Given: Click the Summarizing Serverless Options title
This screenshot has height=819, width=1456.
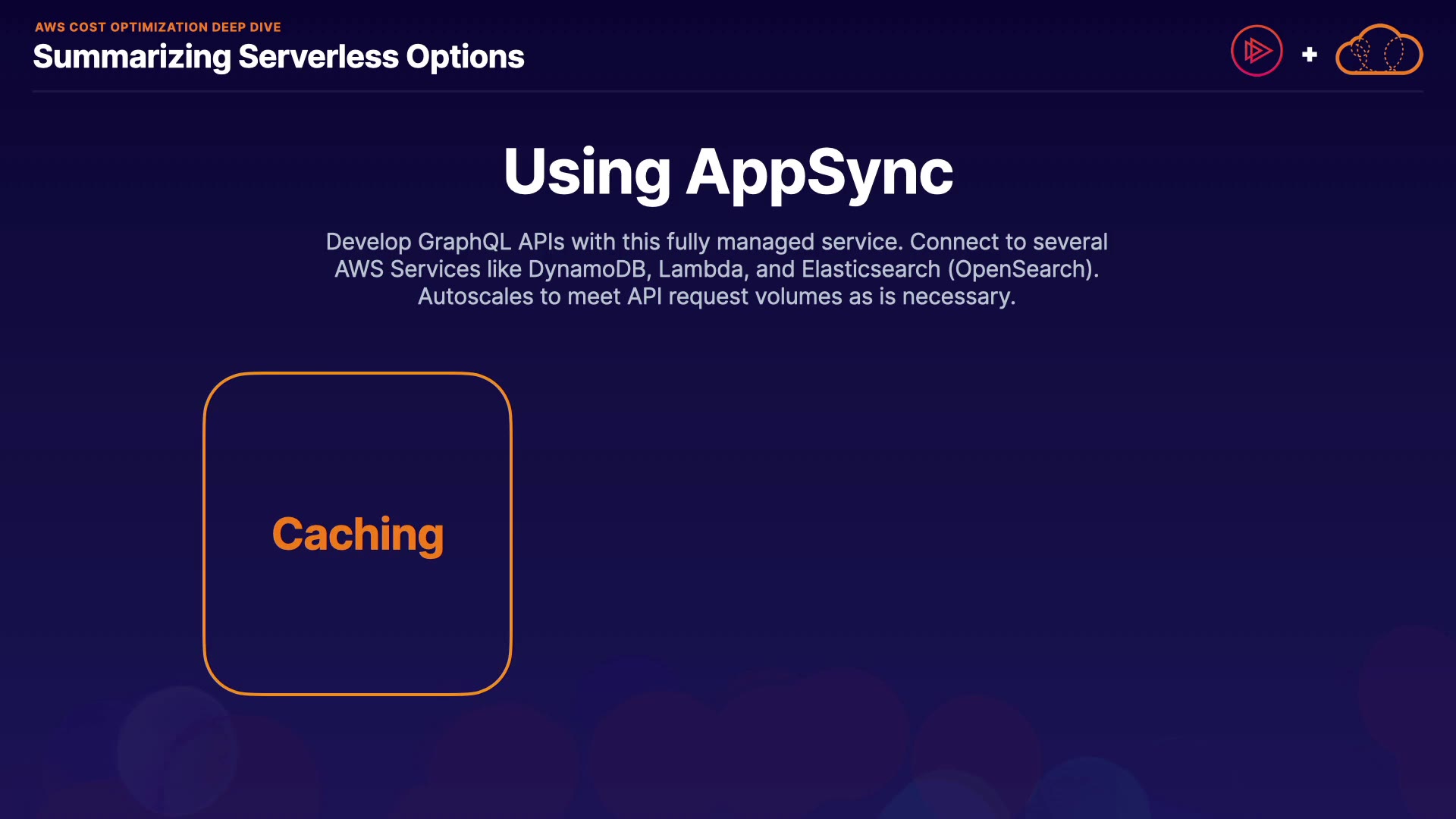Looking at the screenshot, I should coord(278,57).
